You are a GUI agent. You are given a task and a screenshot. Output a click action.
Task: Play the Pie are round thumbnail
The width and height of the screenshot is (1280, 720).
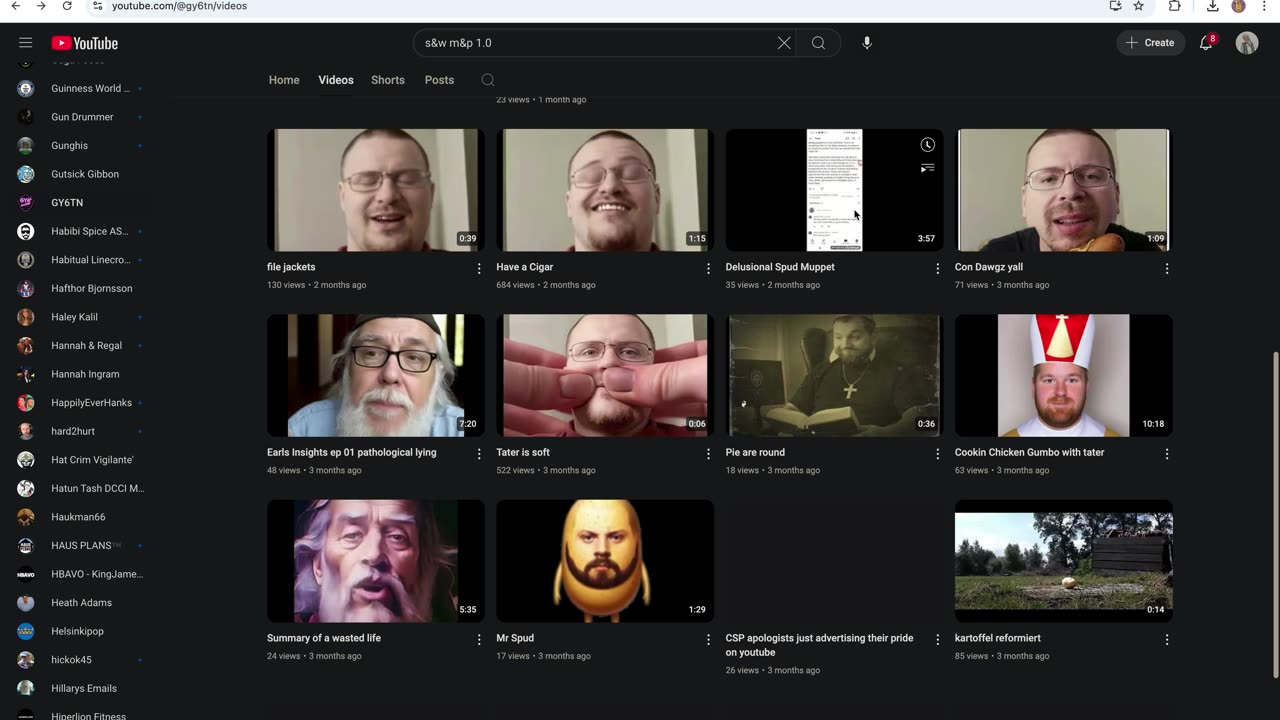click(x=834, y=375)
